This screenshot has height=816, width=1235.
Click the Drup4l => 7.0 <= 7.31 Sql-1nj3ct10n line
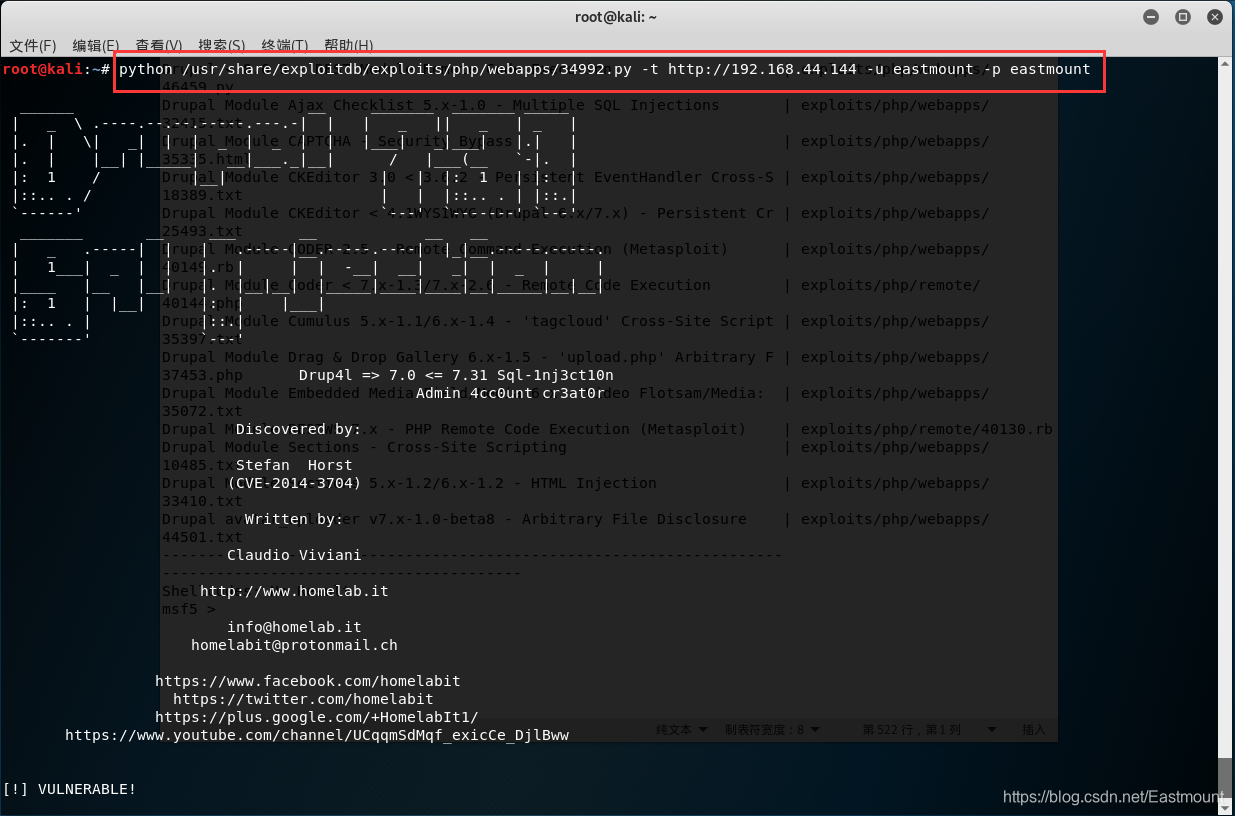tap(456, 375)
